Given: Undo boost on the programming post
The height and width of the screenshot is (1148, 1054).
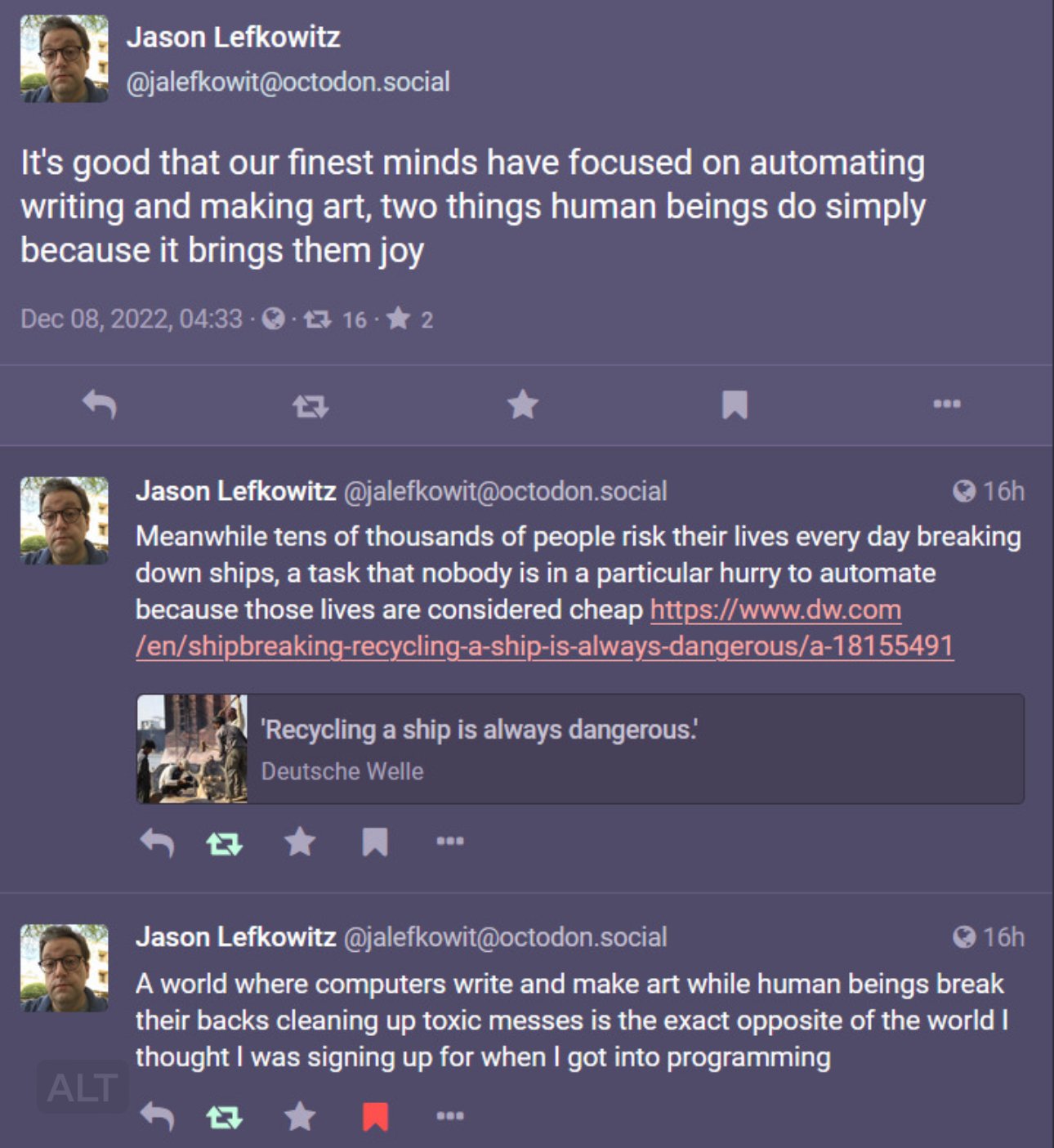Looking at the screenshot, I should click(x=225, y=1117).
